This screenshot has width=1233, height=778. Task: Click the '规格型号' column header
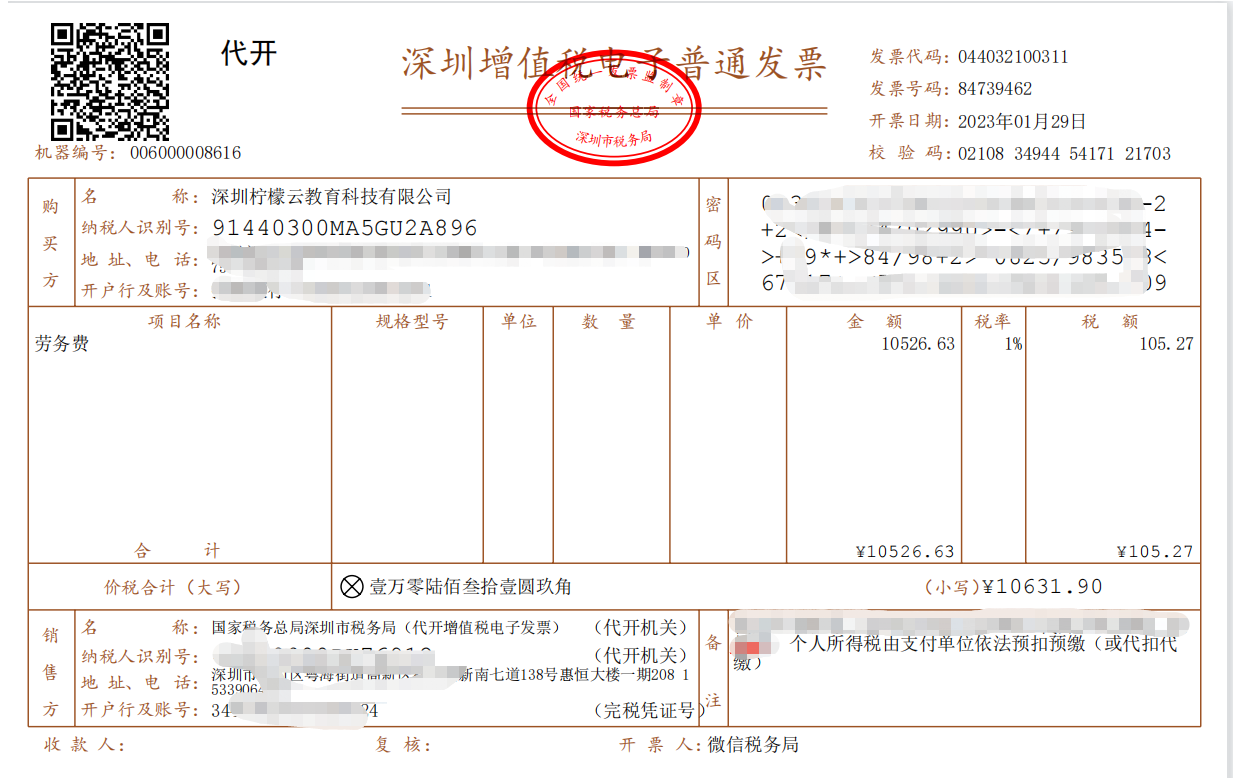pos(412,321)
